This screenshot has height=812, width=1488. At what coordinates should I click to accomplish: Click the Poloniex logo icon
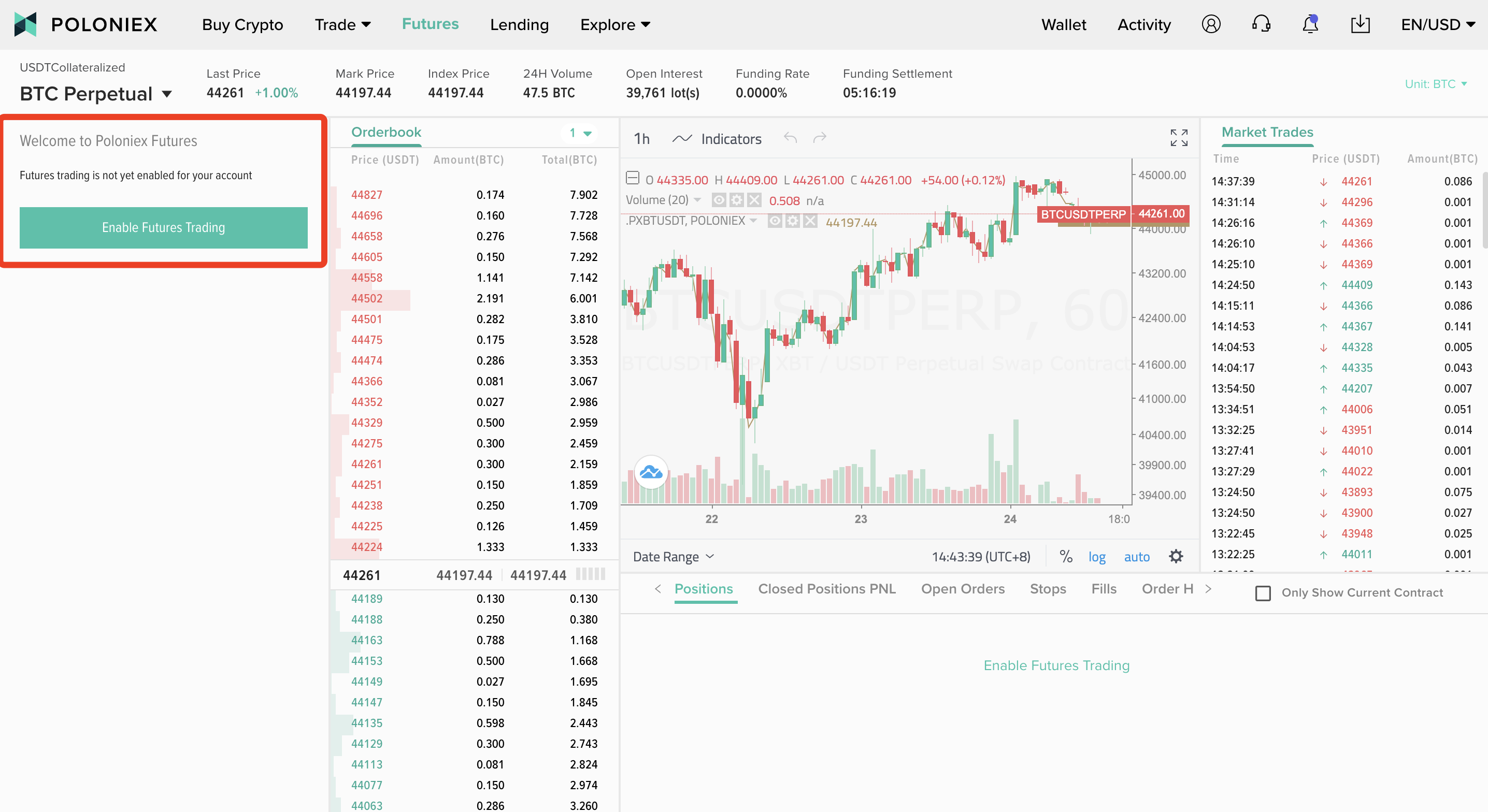25,24
